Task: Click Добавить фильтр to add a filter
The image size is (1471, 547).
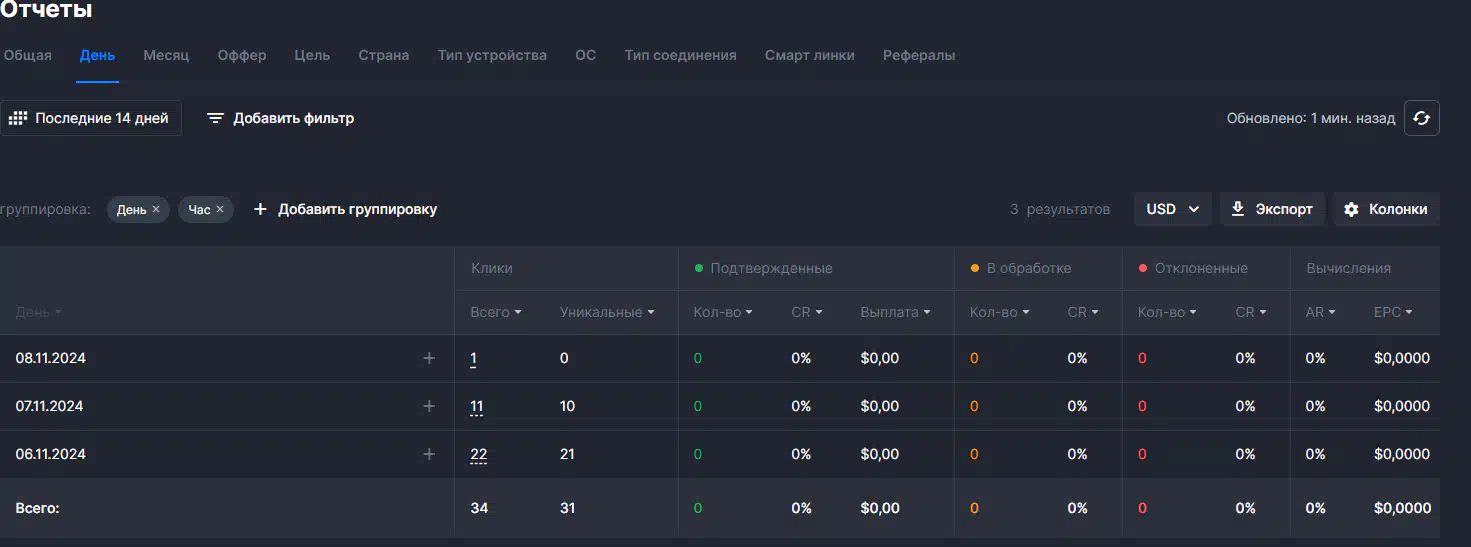Action: [281, 118]
